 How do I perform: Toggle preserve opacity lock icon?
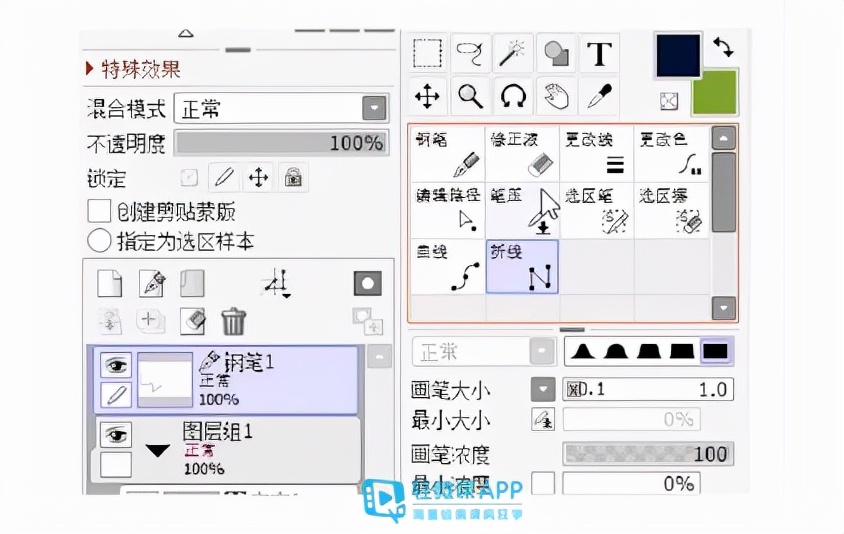[189, 178]
